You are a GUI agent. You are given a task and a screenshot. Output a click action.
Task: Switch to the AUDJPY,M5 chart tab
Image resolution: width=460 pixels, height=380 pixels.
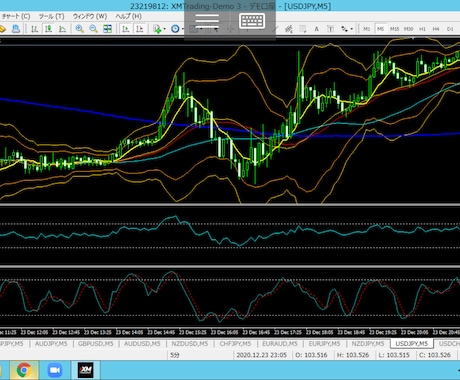coord(51,344)
